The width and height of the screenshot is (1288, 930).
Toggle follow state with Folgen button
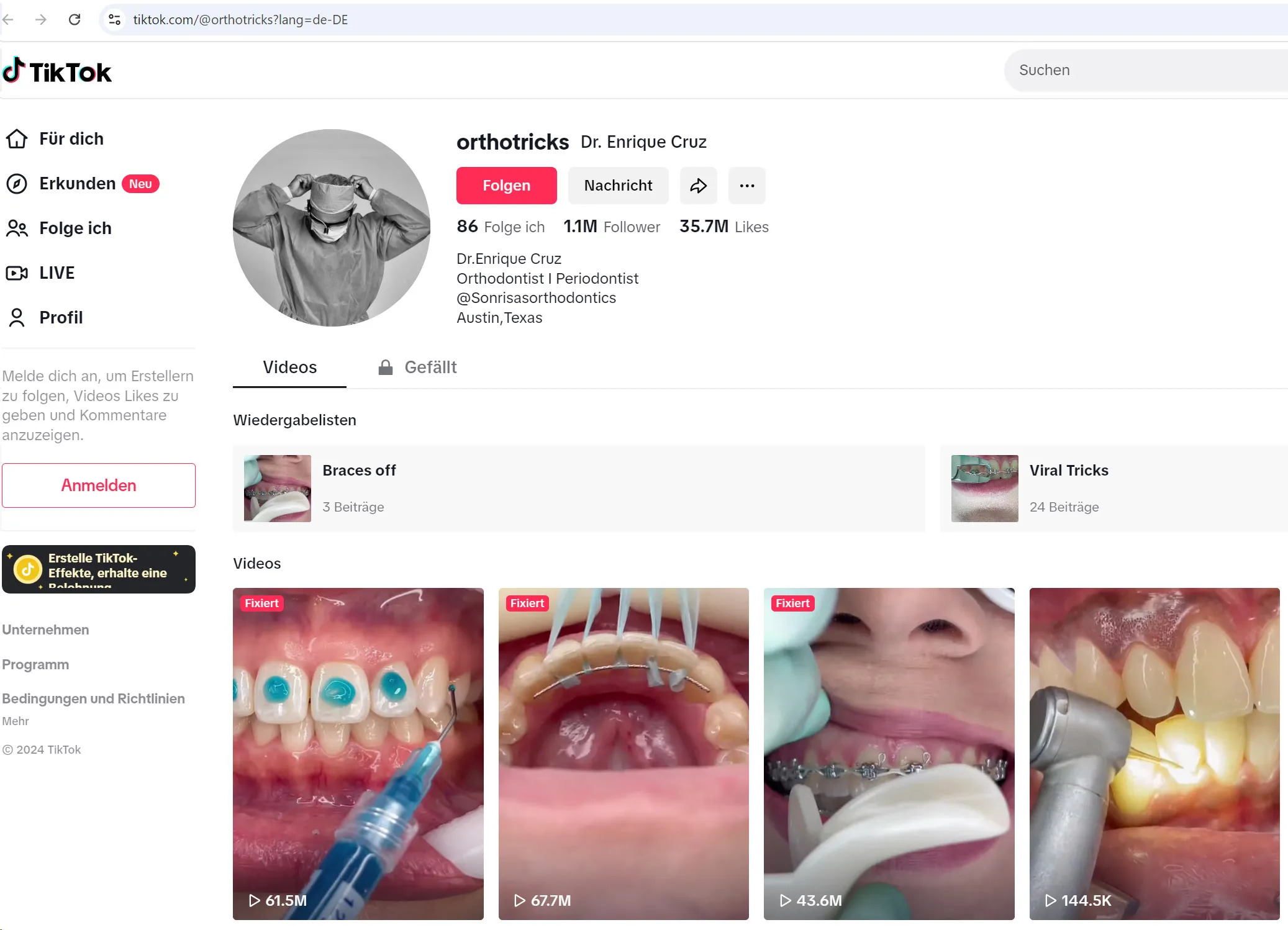pyautogui.click(x=506, y=185)
